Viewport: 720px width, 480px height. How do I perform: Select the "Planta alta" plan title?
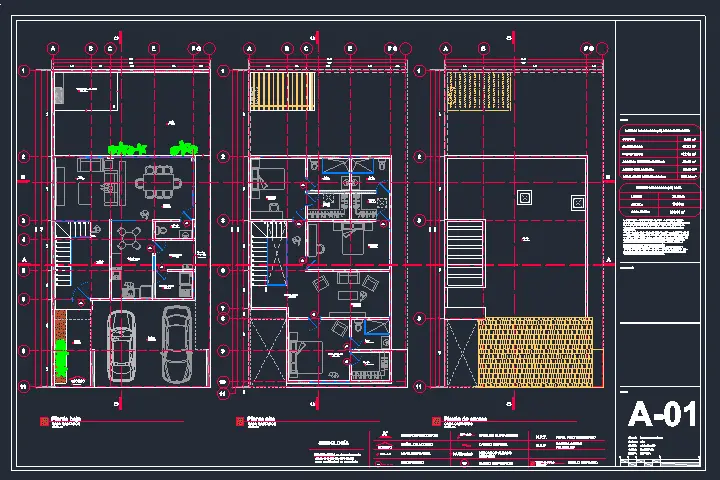tap(261, 418)
